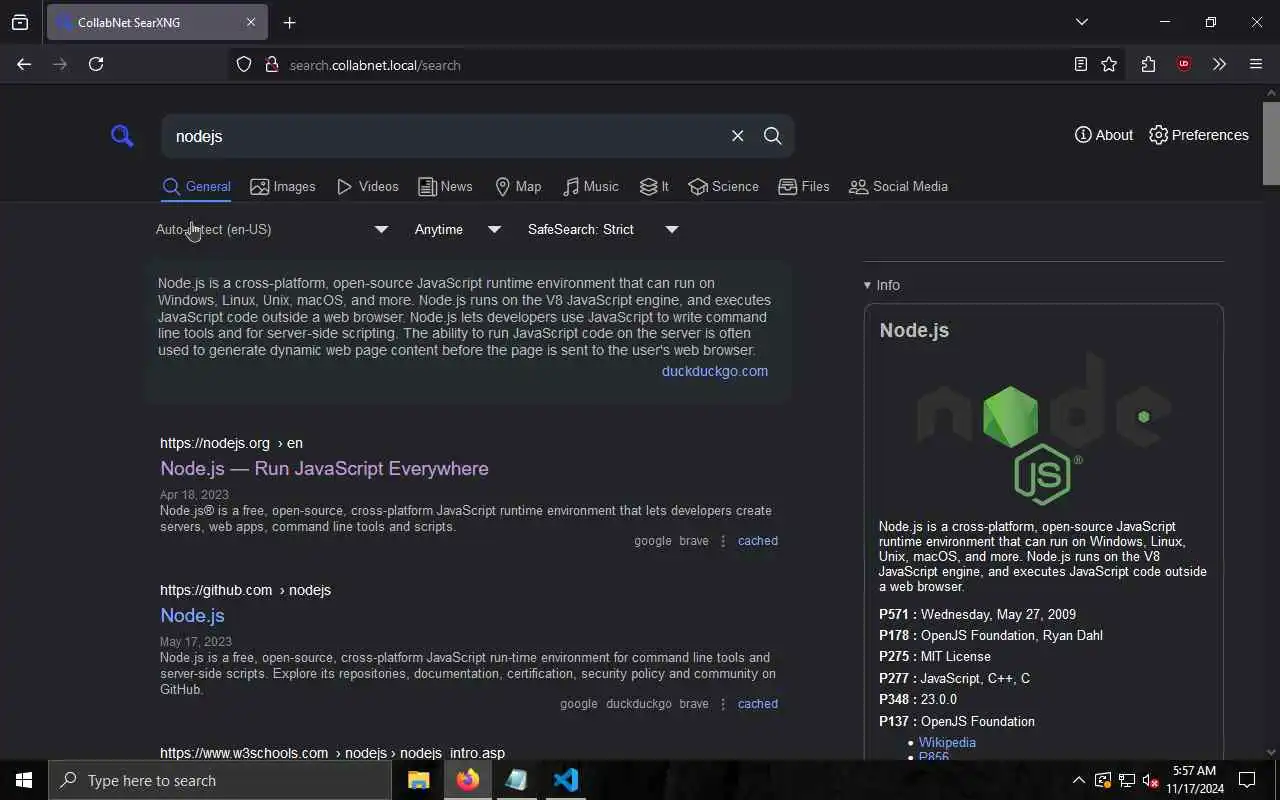Bookmark this page with the star
The image size is (1280, 800).
tap(1109, 64)
